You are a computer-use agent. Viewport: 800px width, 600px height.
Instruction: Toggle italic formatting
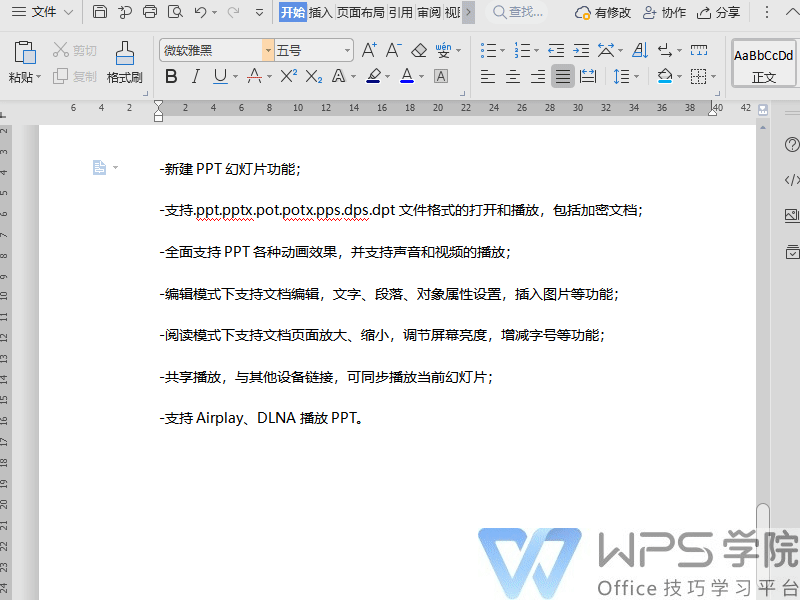[196, 76]
